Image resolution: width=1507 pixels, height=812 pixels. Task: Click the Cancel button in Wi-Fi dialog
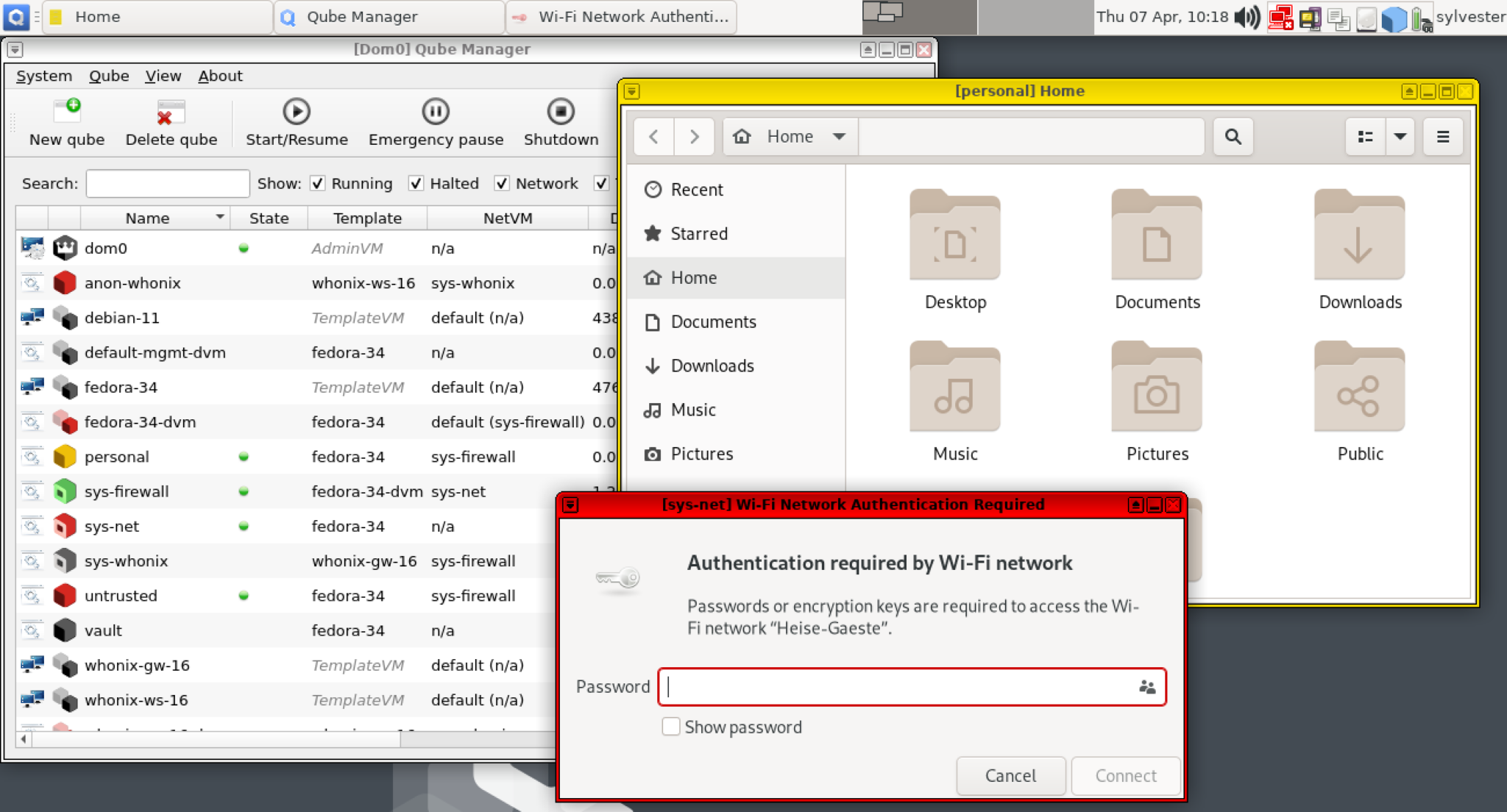coord(1010,775)
